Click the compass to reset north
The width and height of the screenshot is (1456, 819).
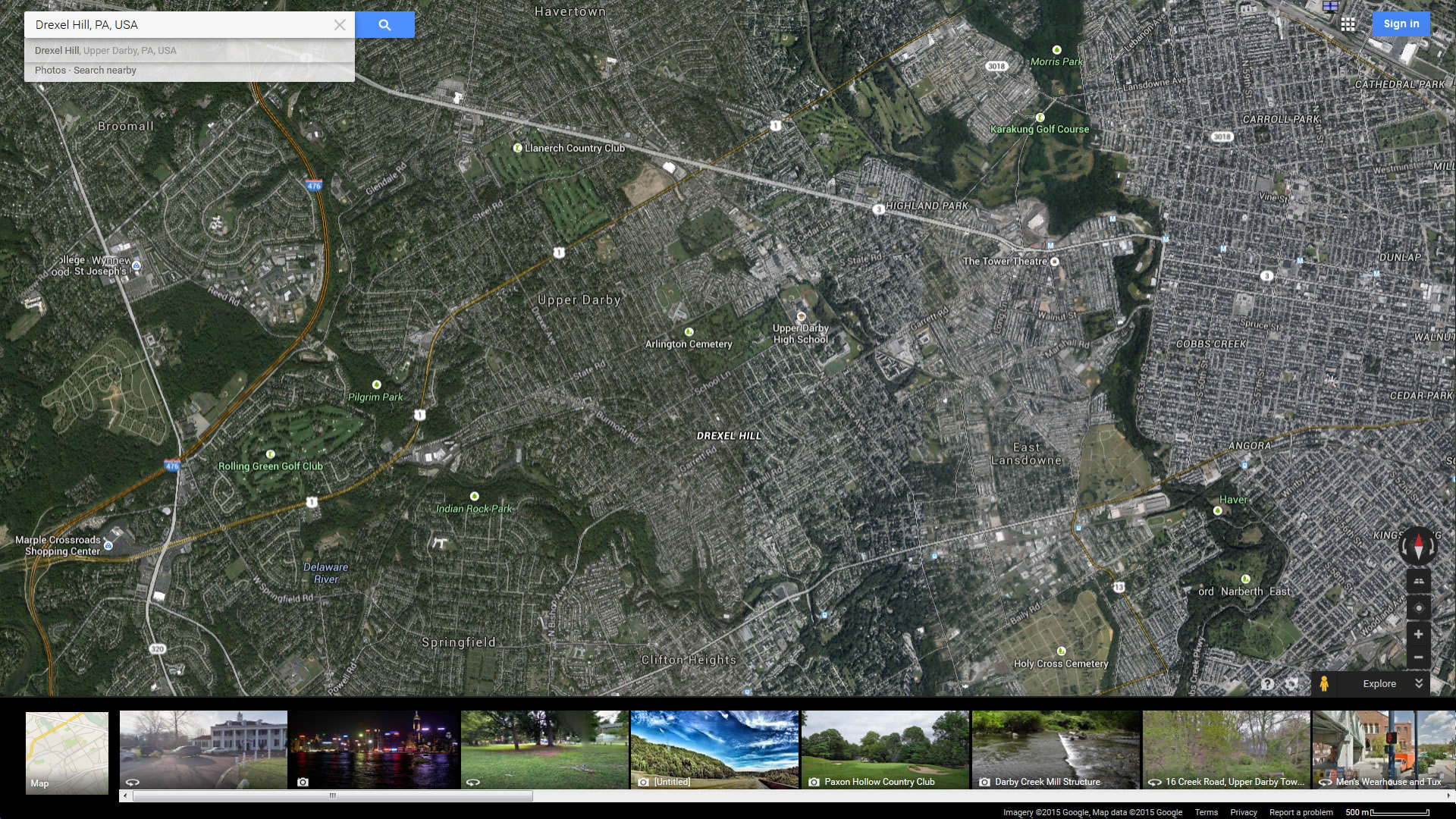coord(1417,545)
